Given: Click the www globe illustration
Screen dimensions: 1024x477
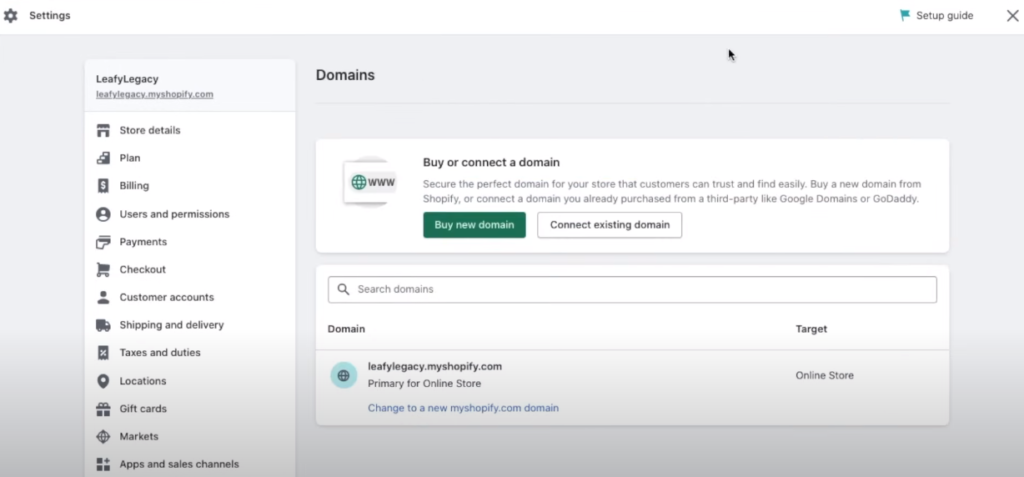Looking at the screenshot, I should coord(371,182).
